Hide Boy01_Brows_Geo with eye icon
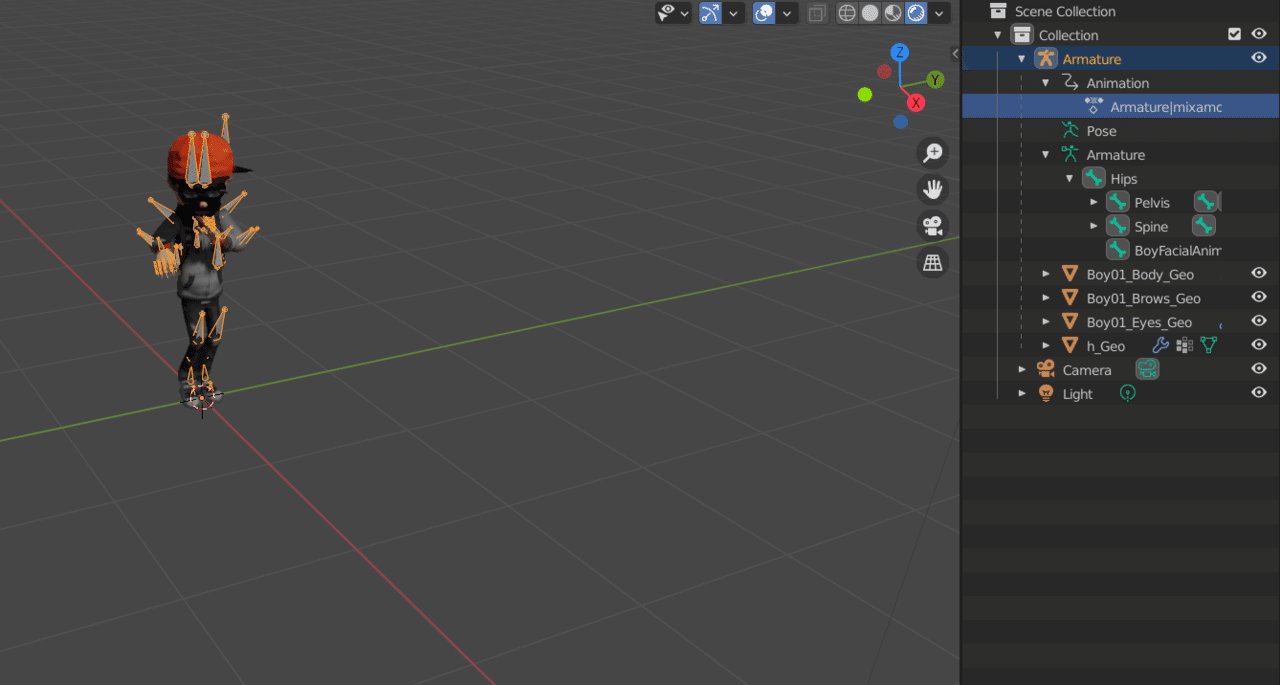The image size is (1280, 685). click(1259, 297)
